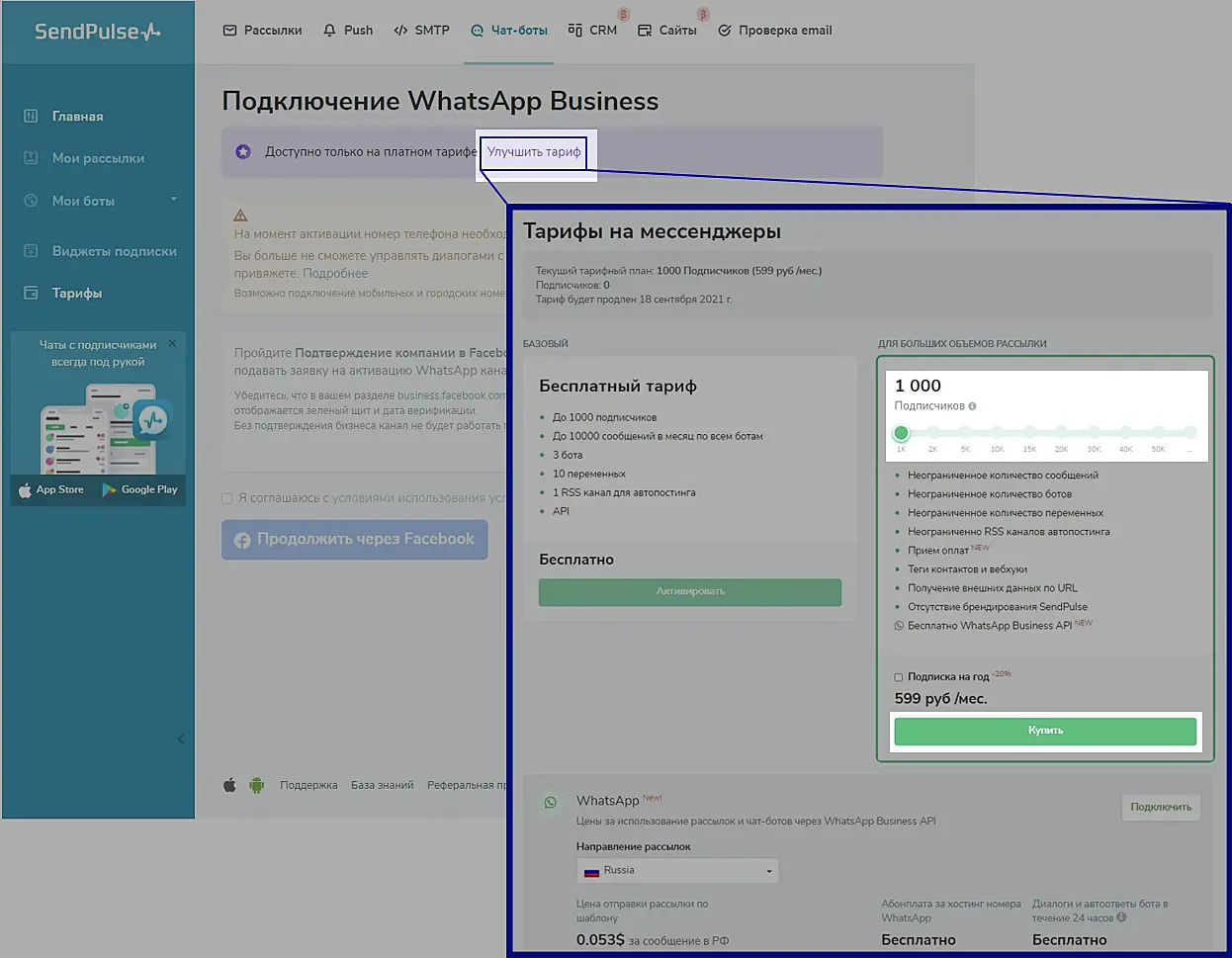Open the App Store download badge

pyautogui.click(x=51, y=490)
